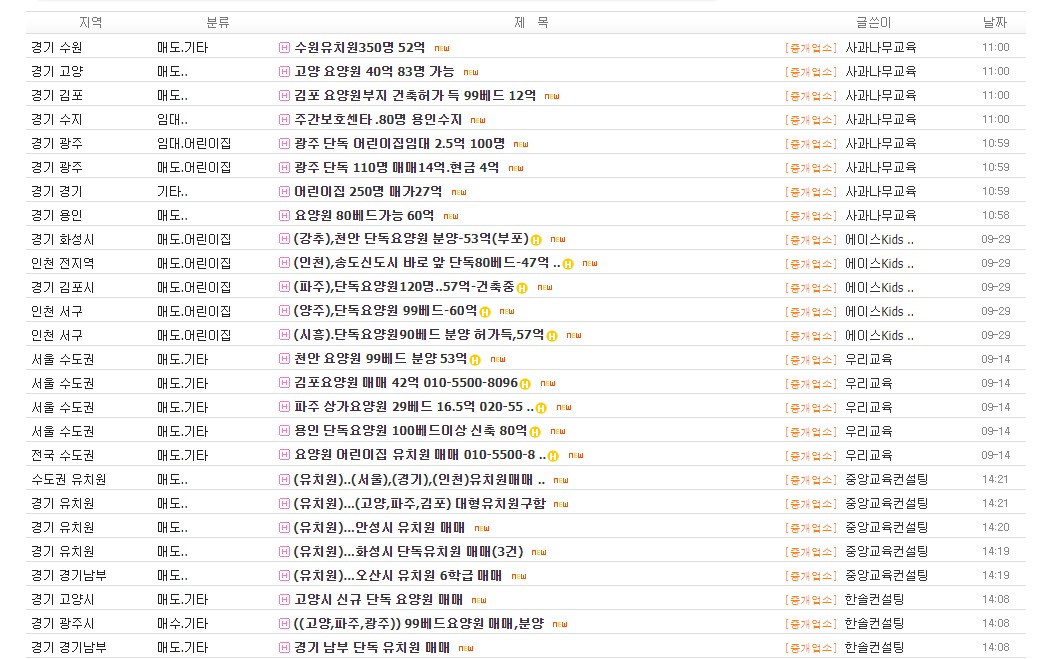
Task: Click the H icon before 수원유치원350명 52억
Action: coord(284,47)
